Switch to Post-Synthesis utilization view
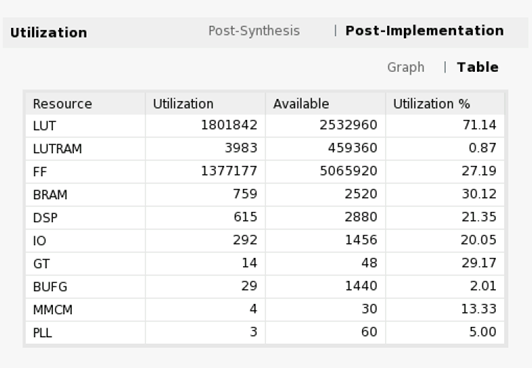Image resolution: width=532 pixels, height=368 pixels. coord(254,31)
